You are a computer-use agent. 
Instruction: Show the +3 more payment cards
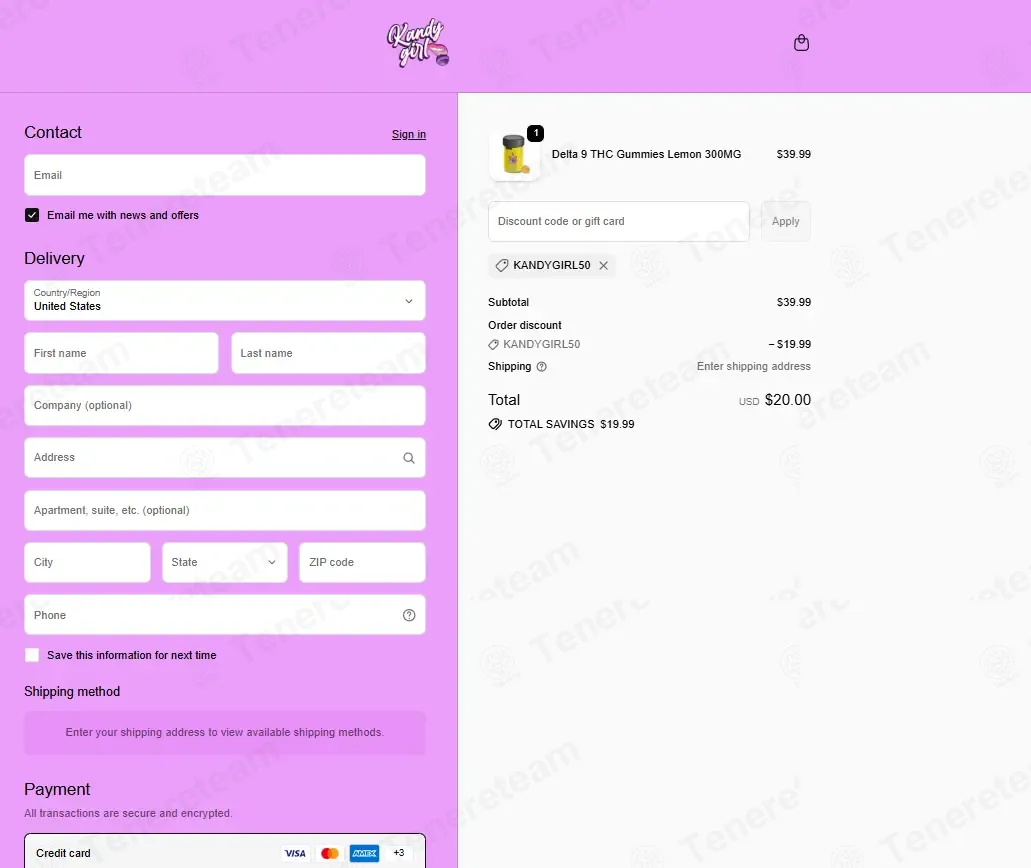(x=398, y=853)
